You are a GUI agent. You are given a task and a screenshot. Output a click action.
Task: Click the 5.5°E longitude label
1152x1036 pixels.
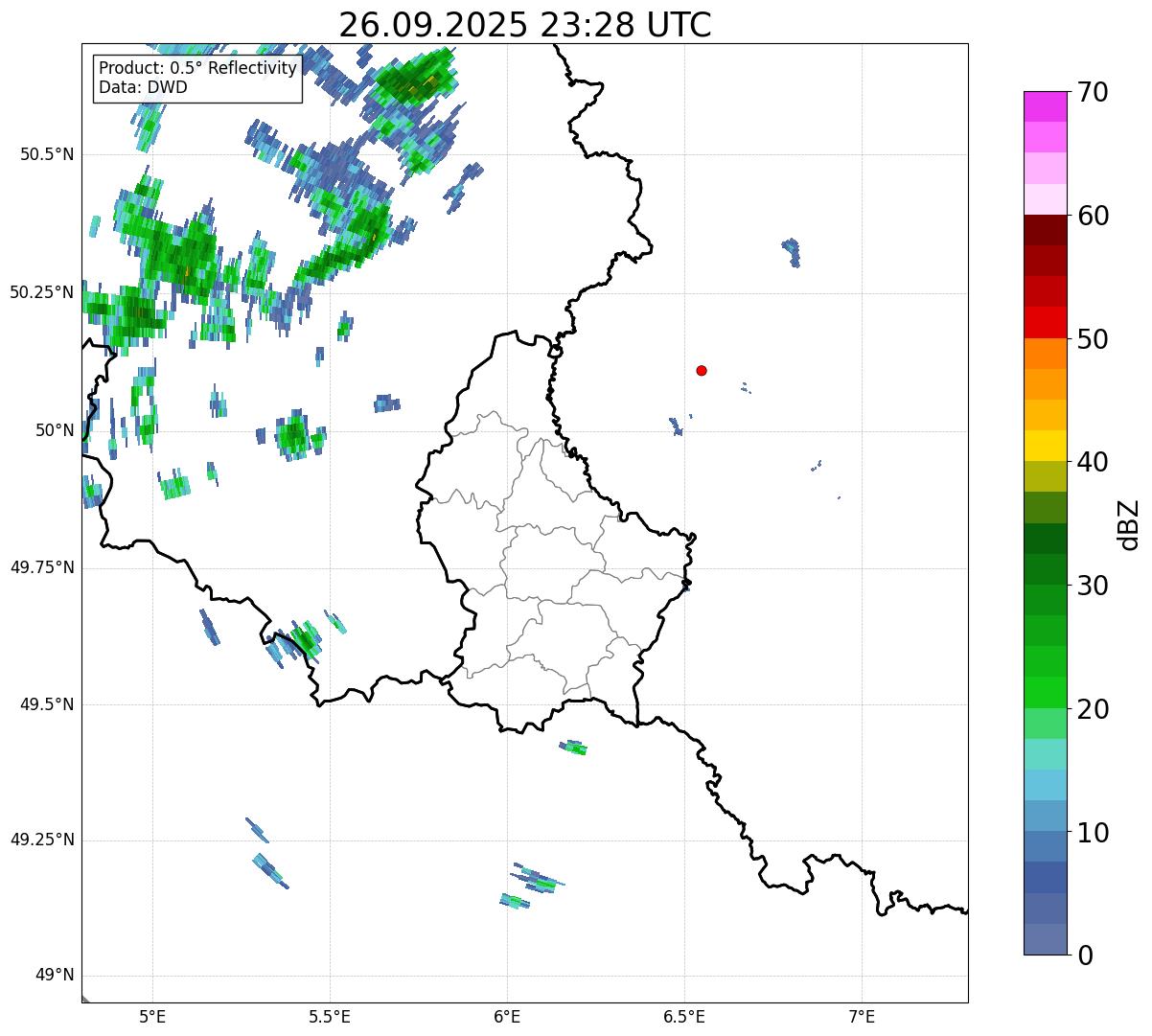click(330, 1017)
